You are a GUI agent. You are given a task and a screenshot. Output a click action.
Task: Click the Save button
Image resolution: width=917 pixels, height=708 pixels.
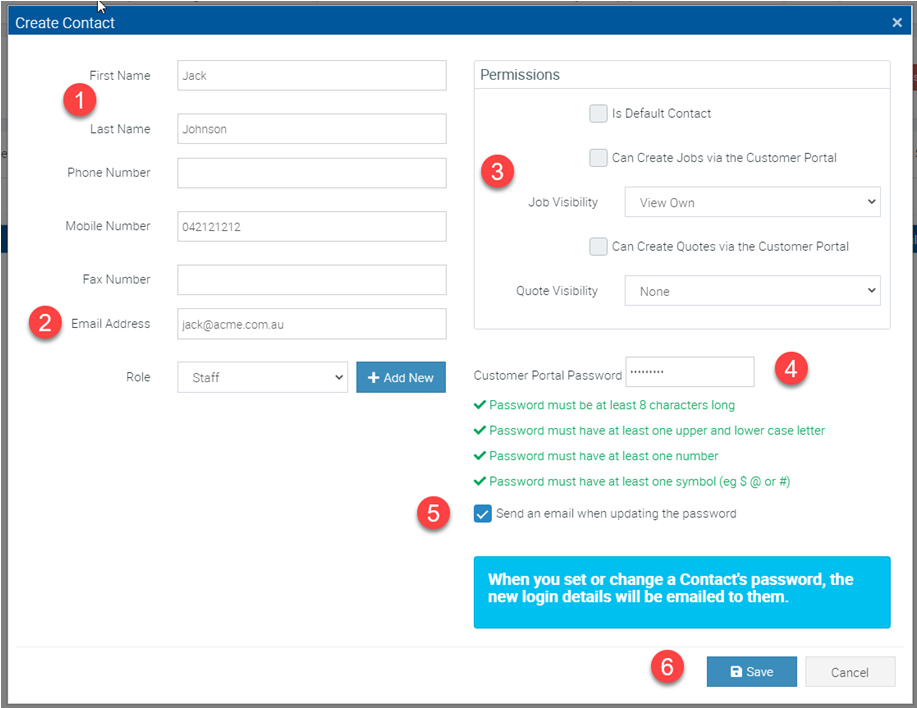(751, 672)
